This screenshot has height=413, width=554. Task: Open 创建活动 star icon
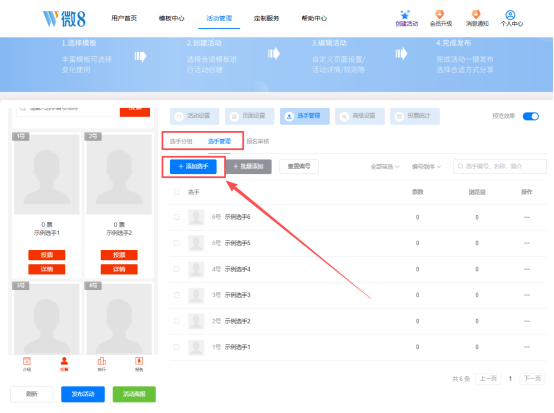tap(405, 15)
